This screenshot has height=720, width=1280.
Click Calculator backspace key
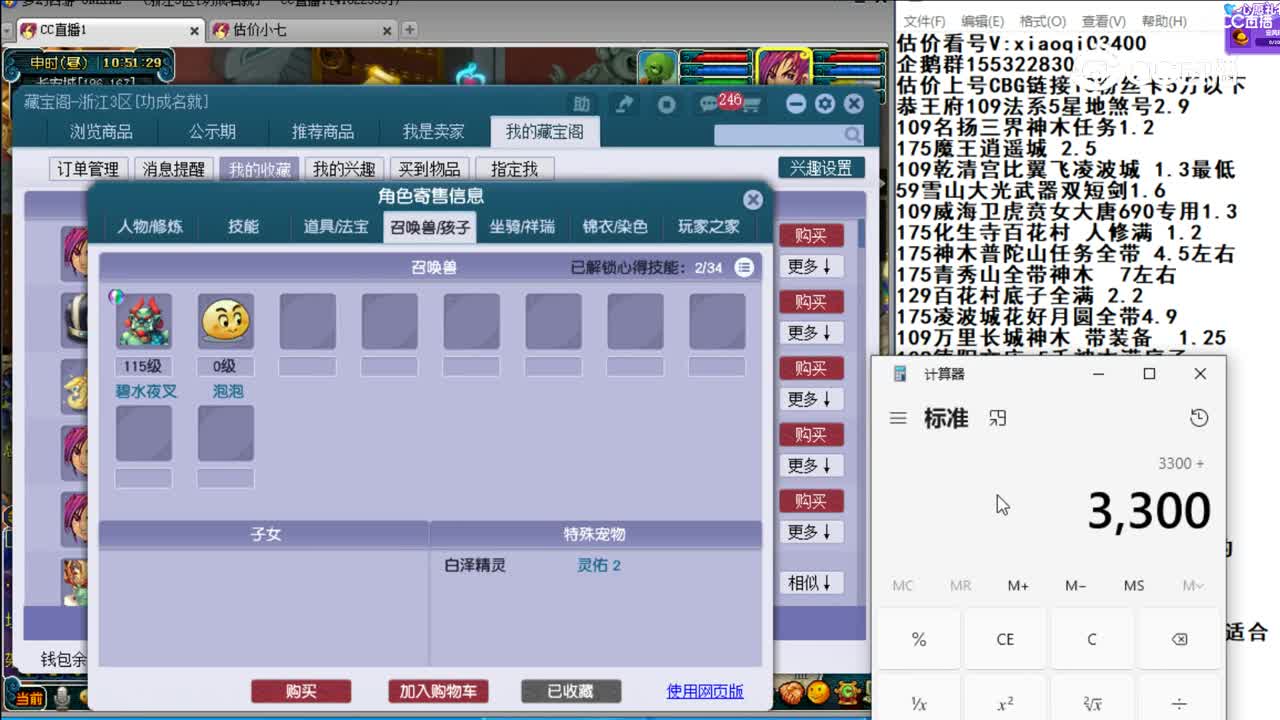[1179, 640]
